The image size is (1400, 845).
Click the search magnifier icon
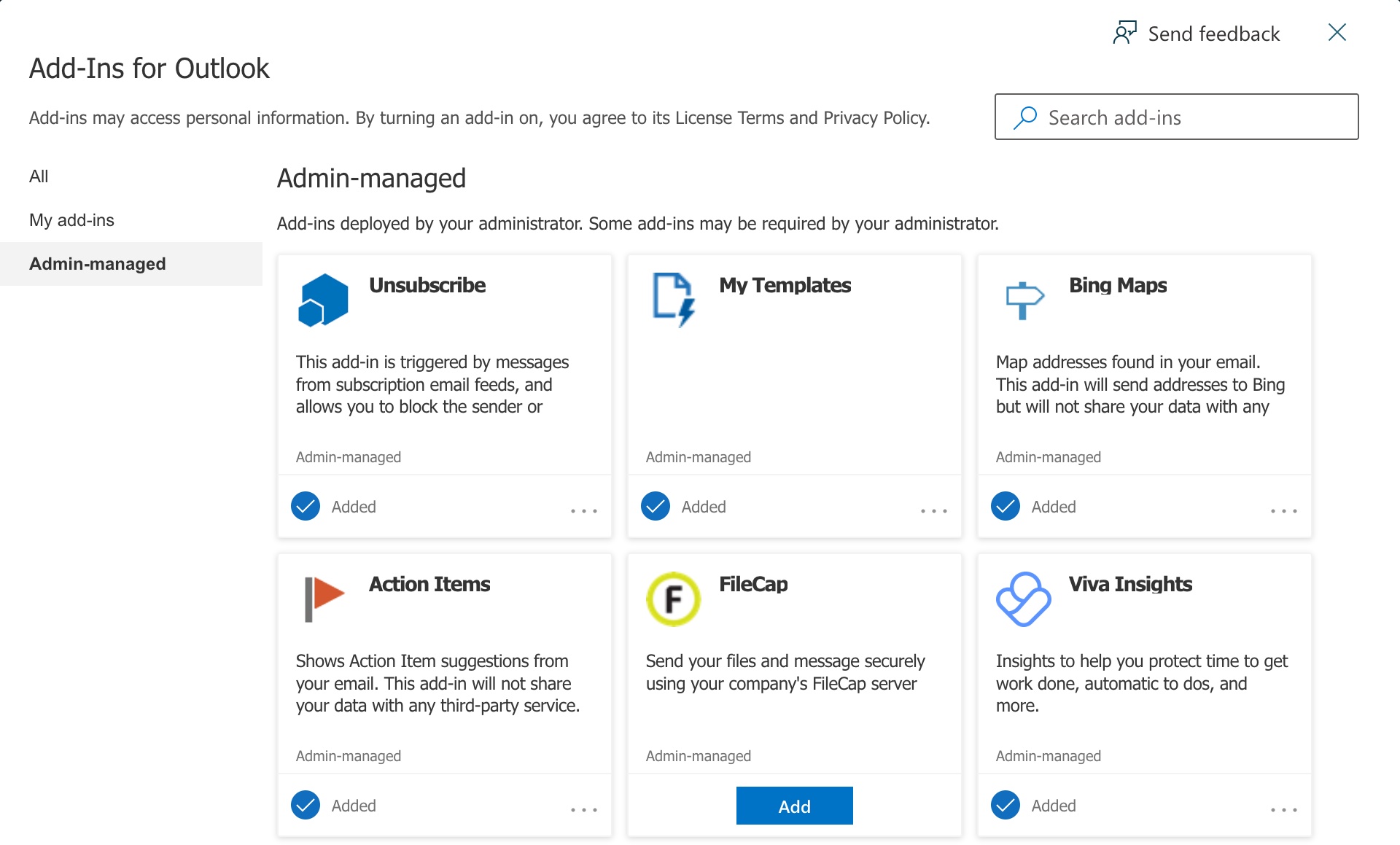[x=1025, y=117]
